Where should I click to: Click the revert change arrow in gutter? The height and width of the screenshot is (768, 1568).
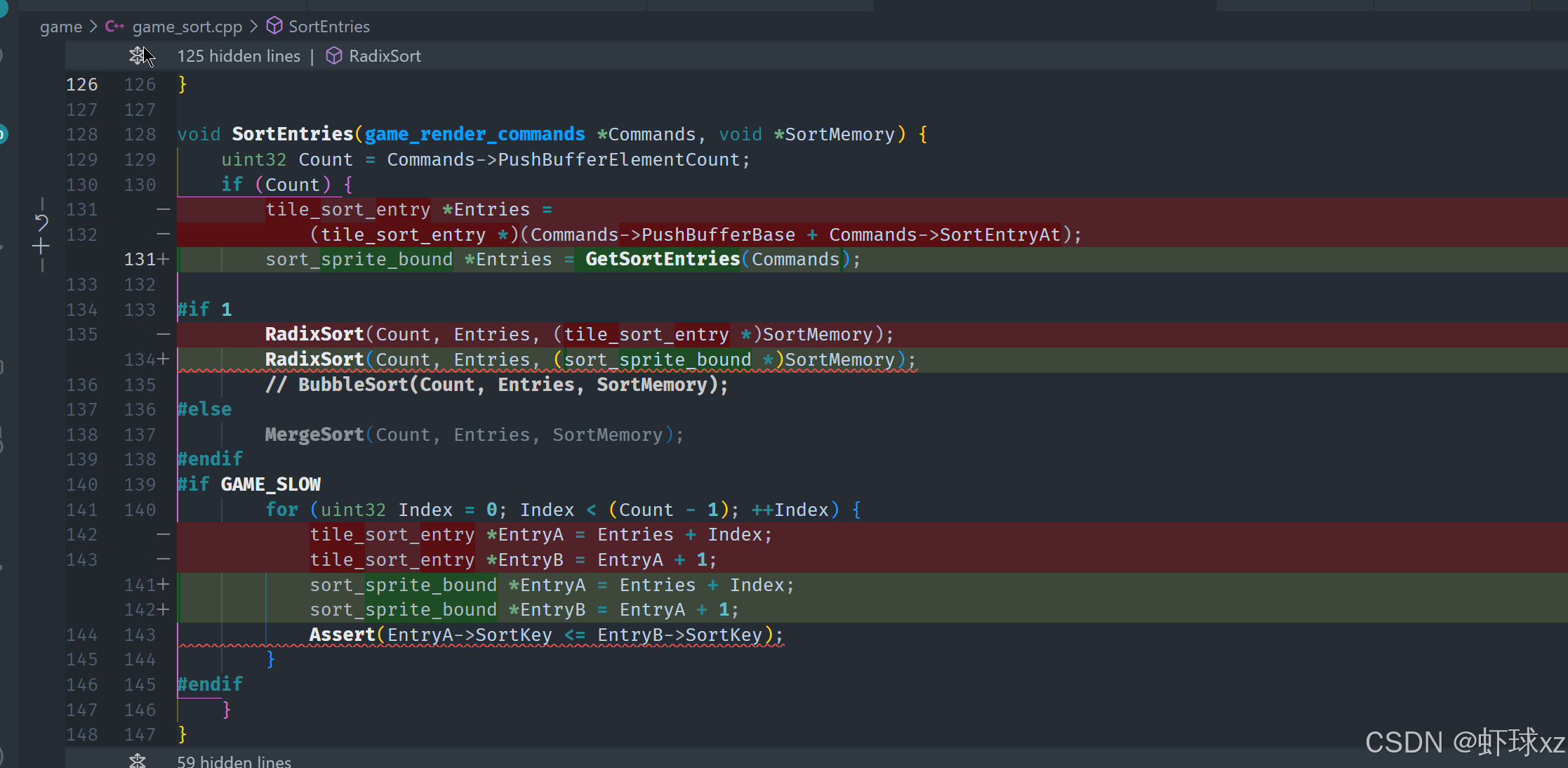pyautogui.click(x=41, y=223)
